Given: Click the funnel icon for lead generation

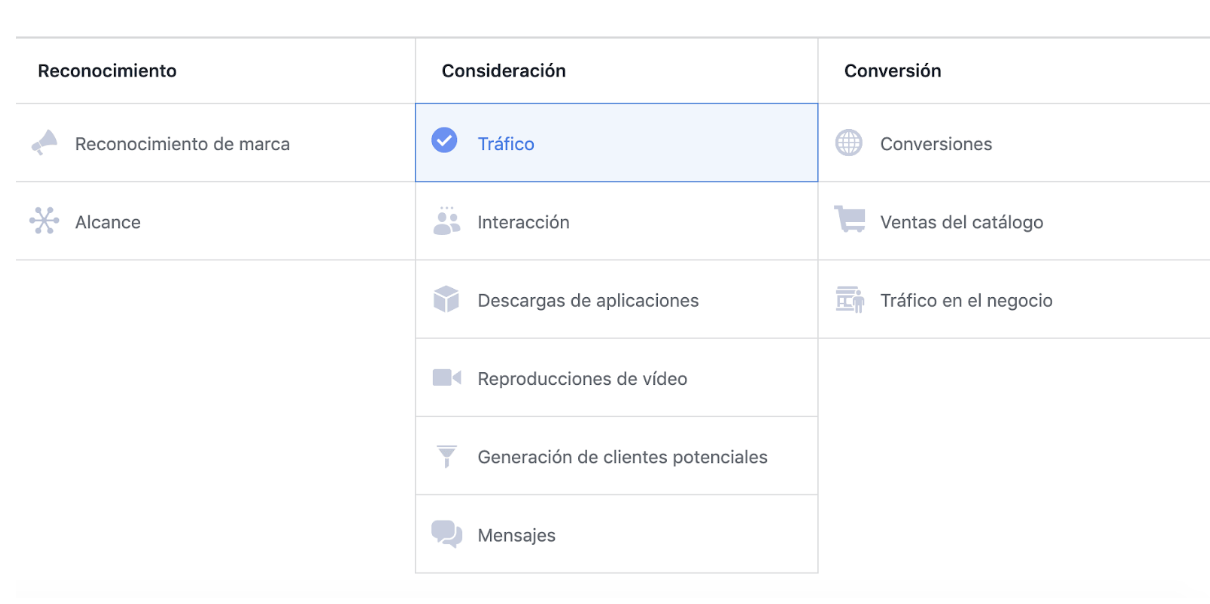Looking at the screenshot, I should (446, 457).
